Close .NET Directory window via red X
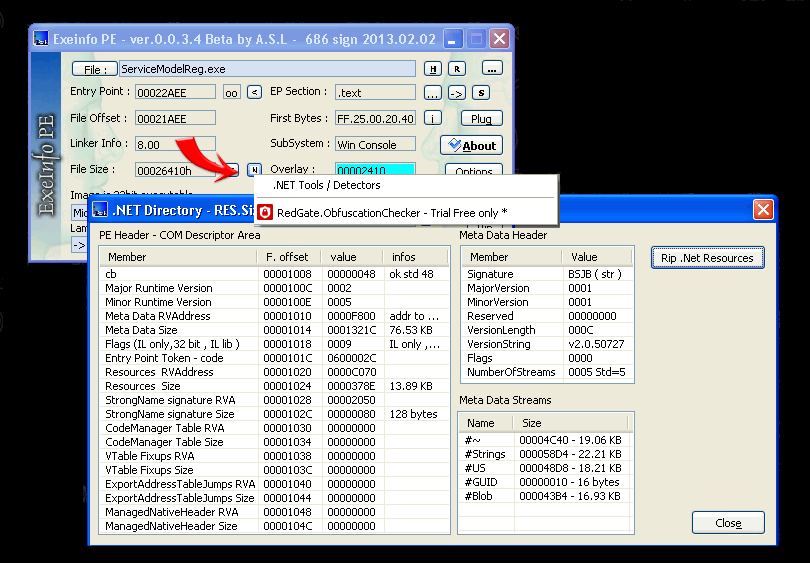This screenshot has width=810, height=563. (763, 210)
